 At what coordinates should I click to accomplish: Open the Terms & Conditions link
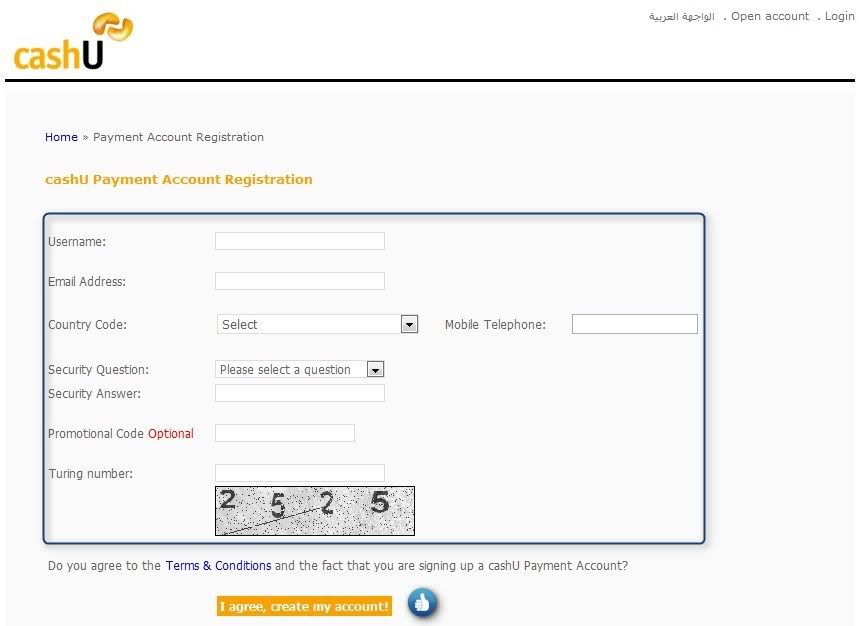(x=218, y=565)
